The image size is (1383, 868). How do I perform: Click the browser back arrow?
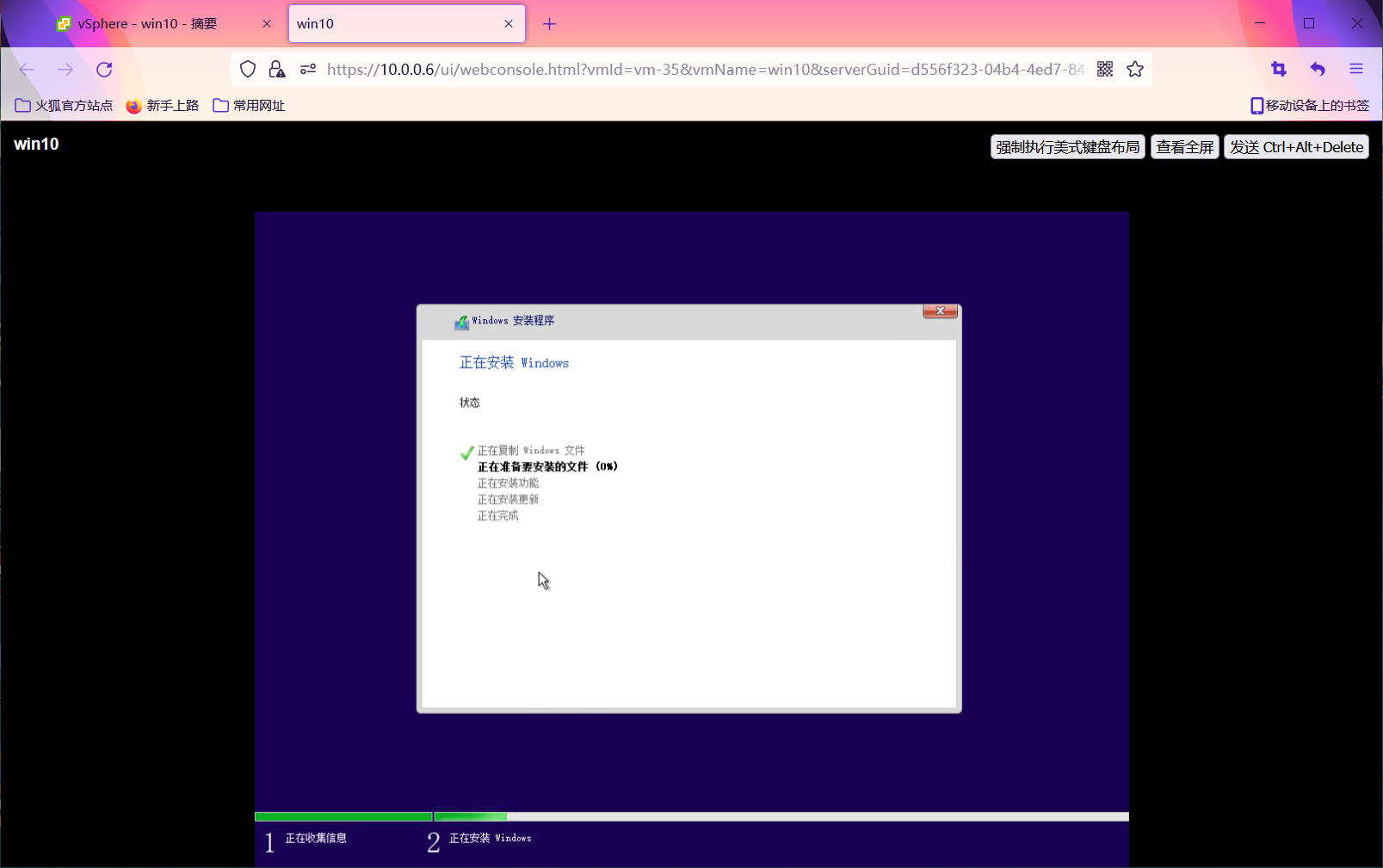(27, 70)
